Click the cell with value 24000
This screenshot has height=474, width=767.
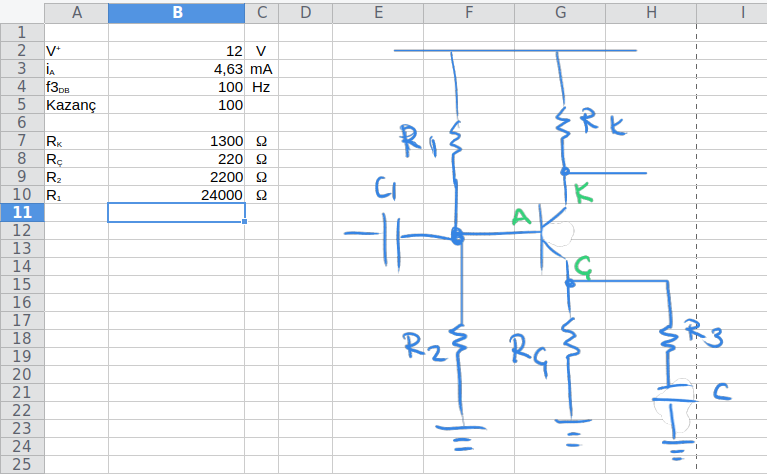(x=177, y=195)
